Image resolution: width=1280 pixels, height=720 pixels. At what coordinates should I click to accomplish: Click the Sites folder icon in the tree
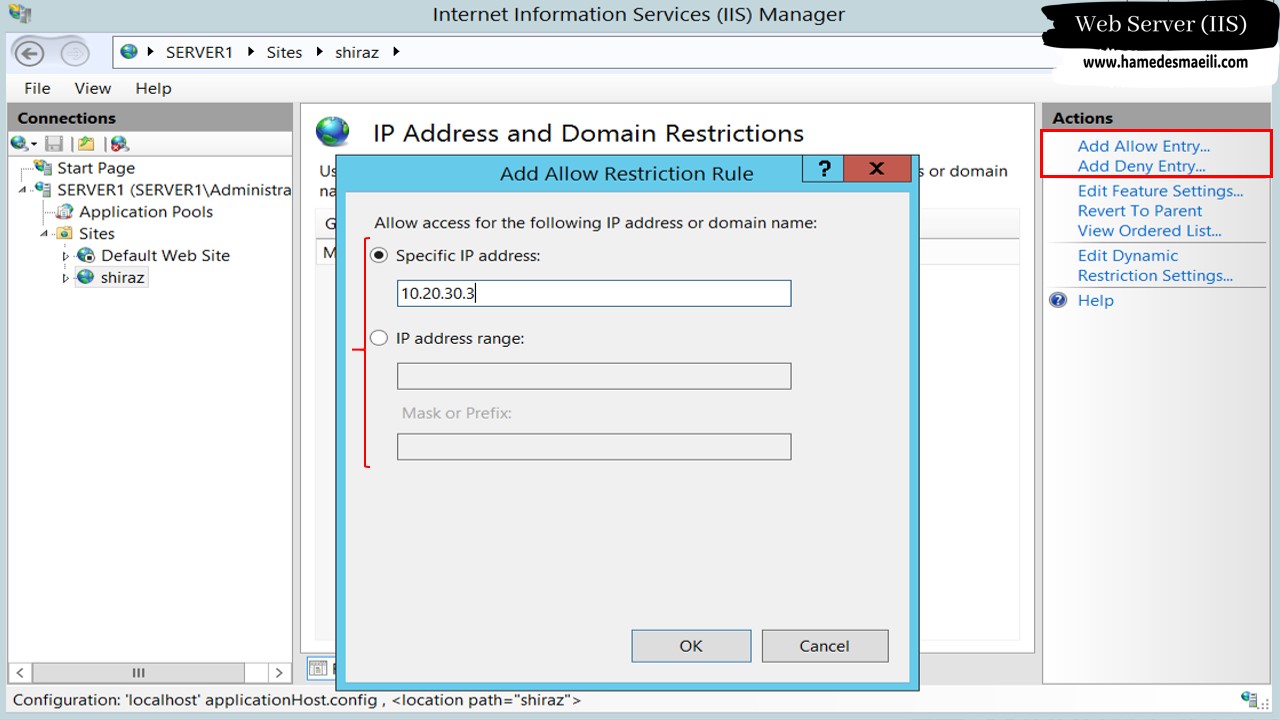[65, 233]
